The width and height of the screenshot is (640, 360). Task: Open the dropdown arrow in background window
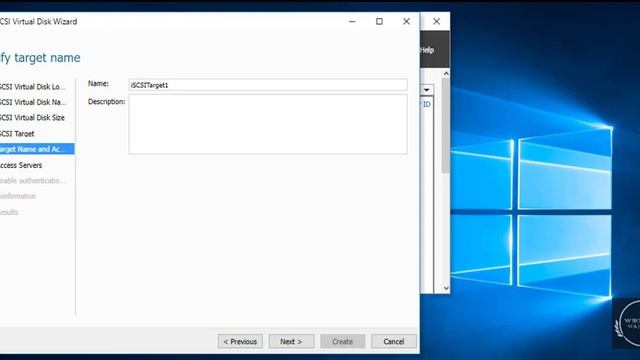427,90
